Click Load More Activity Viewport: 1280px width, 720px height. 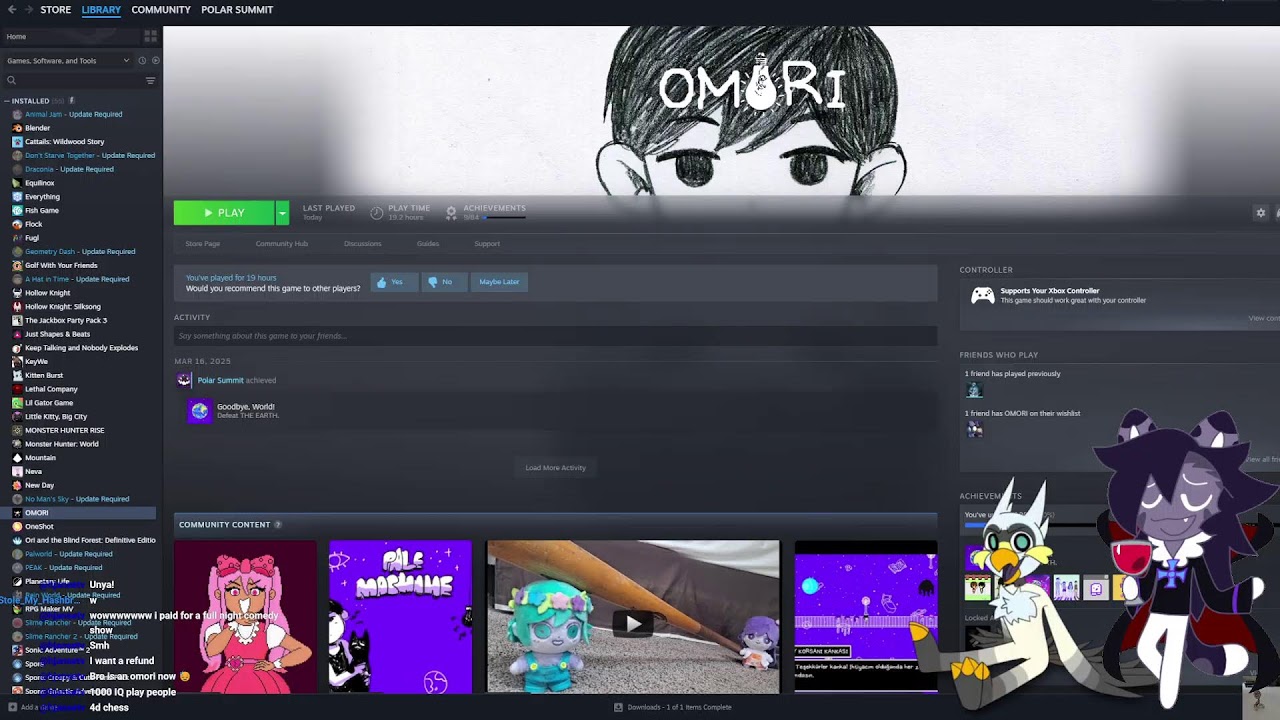point(556,468)
